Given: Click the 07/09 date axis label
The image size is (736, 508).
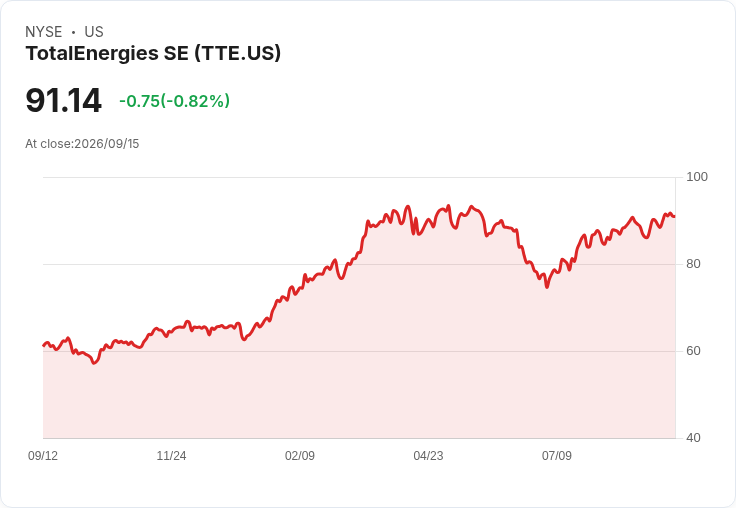Looking at the screenshot, I should click(x=557, y=455).
